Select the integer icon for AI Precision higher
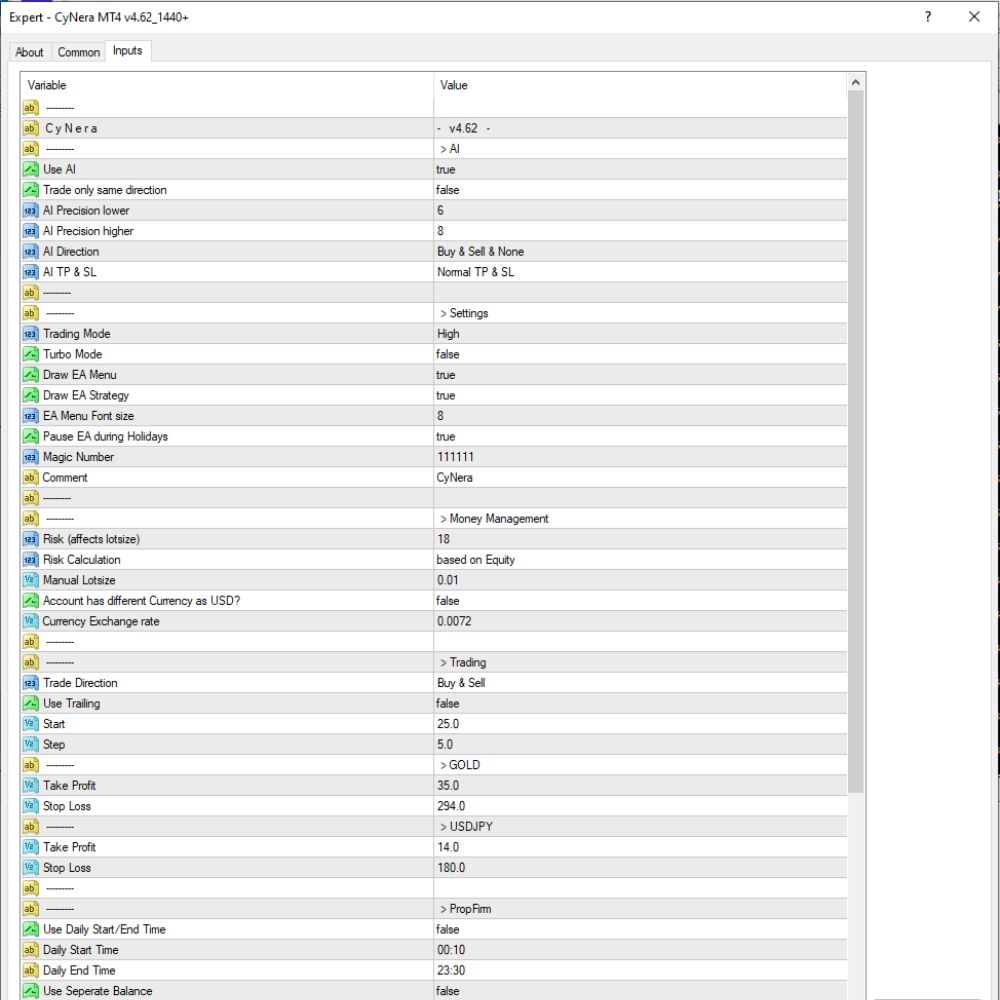This screenshot has width=1000, height=1000. tap(31, 231)
